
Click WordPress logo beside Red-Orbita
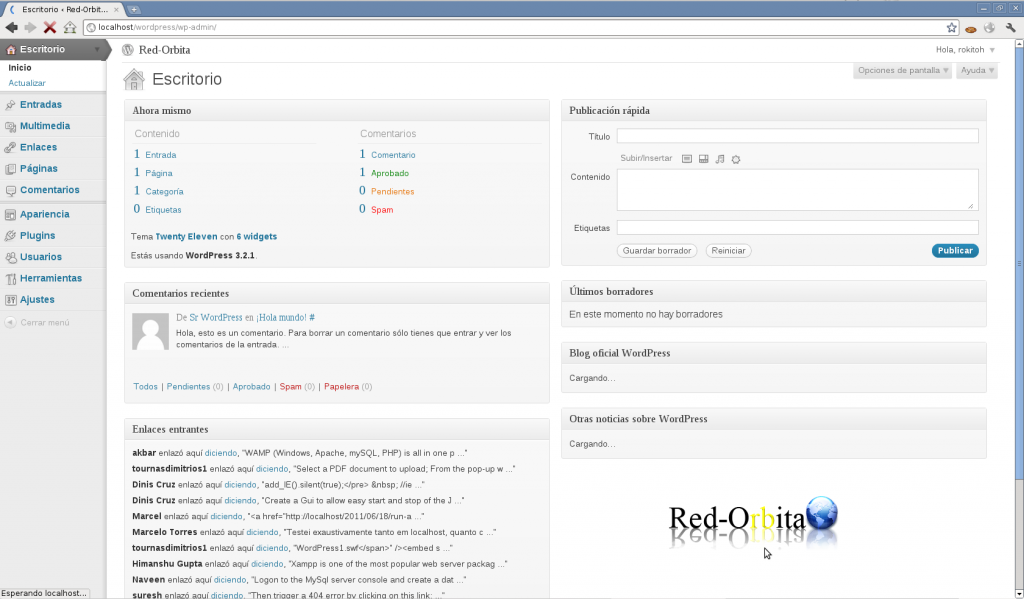pos(128,50)
